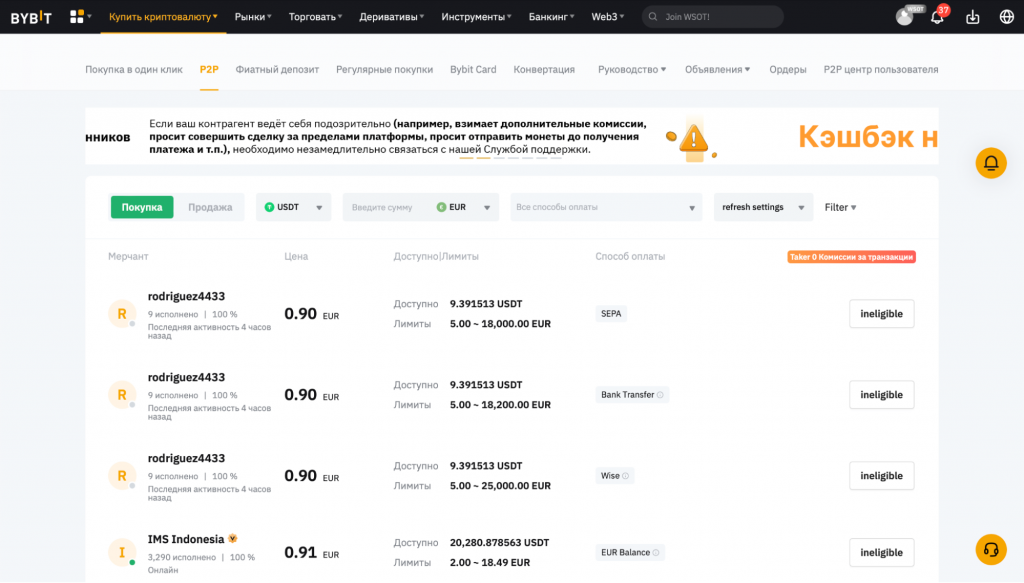The height and width of the screenshot is (583, 1024).
Task: Click the Wise payment tag
Action: [x=614, y=475]
